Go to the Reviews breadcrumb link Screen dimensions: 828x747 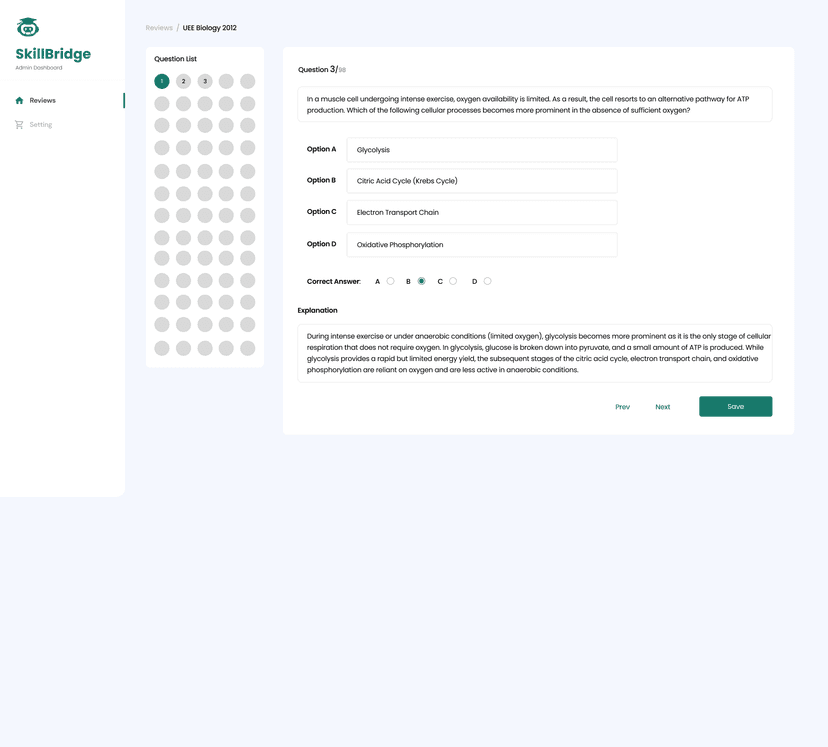point(159,28)
